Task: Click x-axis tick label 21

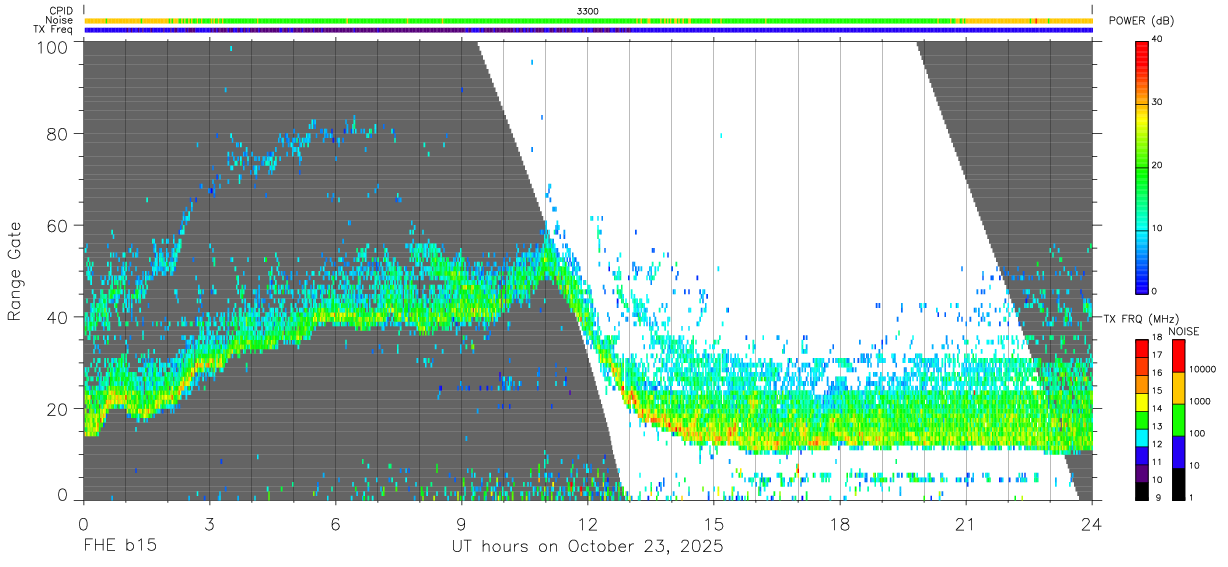Action: coord(965,523)
